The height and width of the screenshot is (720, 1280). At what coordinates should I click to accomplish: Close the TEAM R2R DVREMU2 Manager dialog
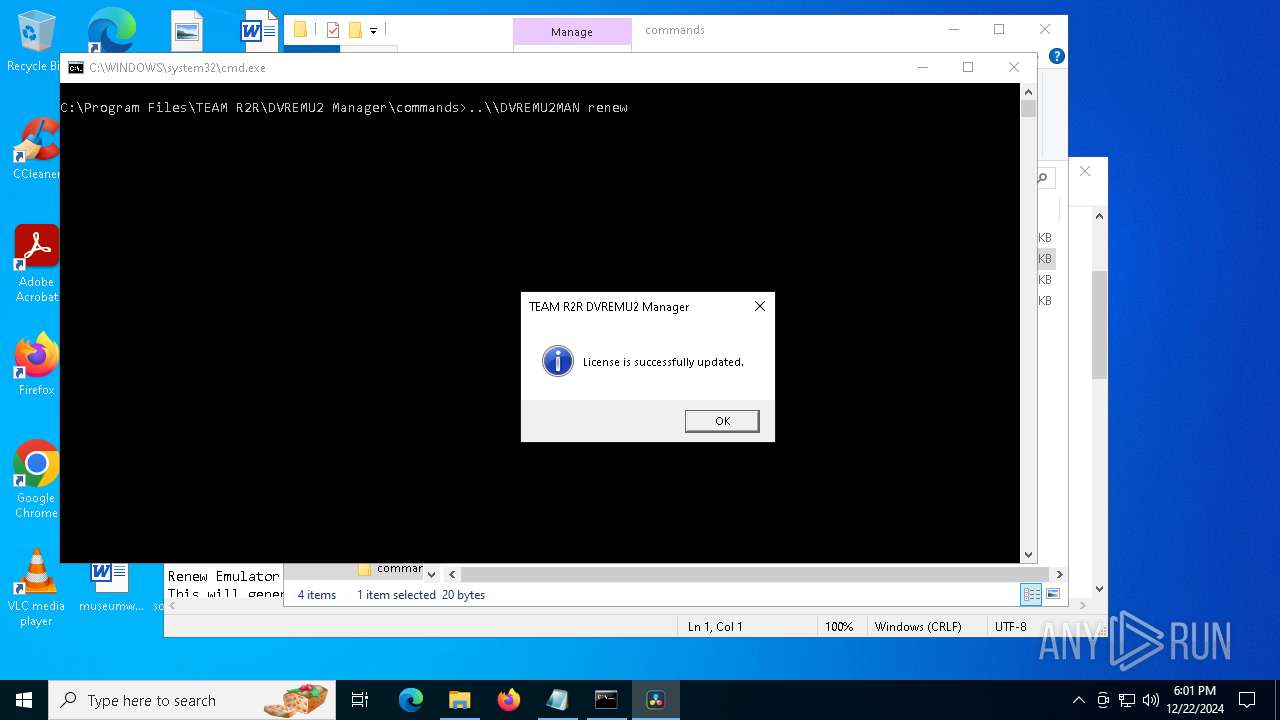coord(760,306)
